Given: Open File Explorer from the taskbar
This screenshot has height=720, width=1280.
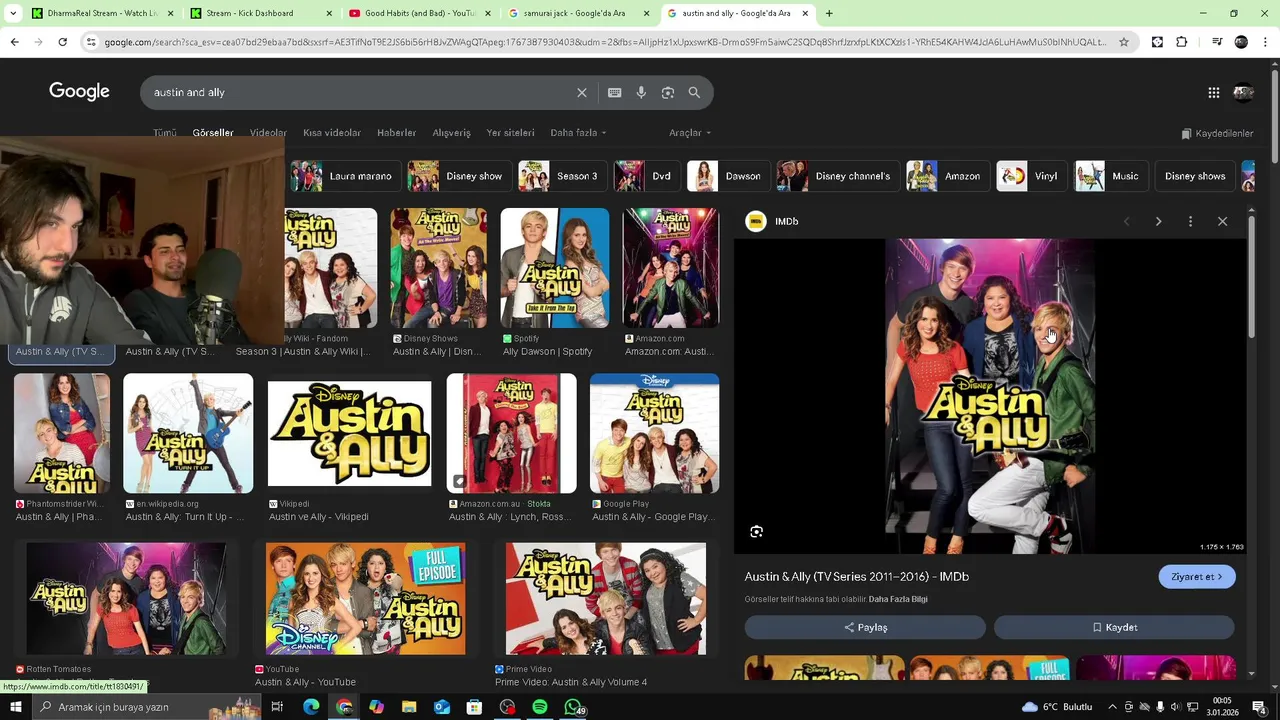Looking at the screenshot, I should [x=409, y=707].
